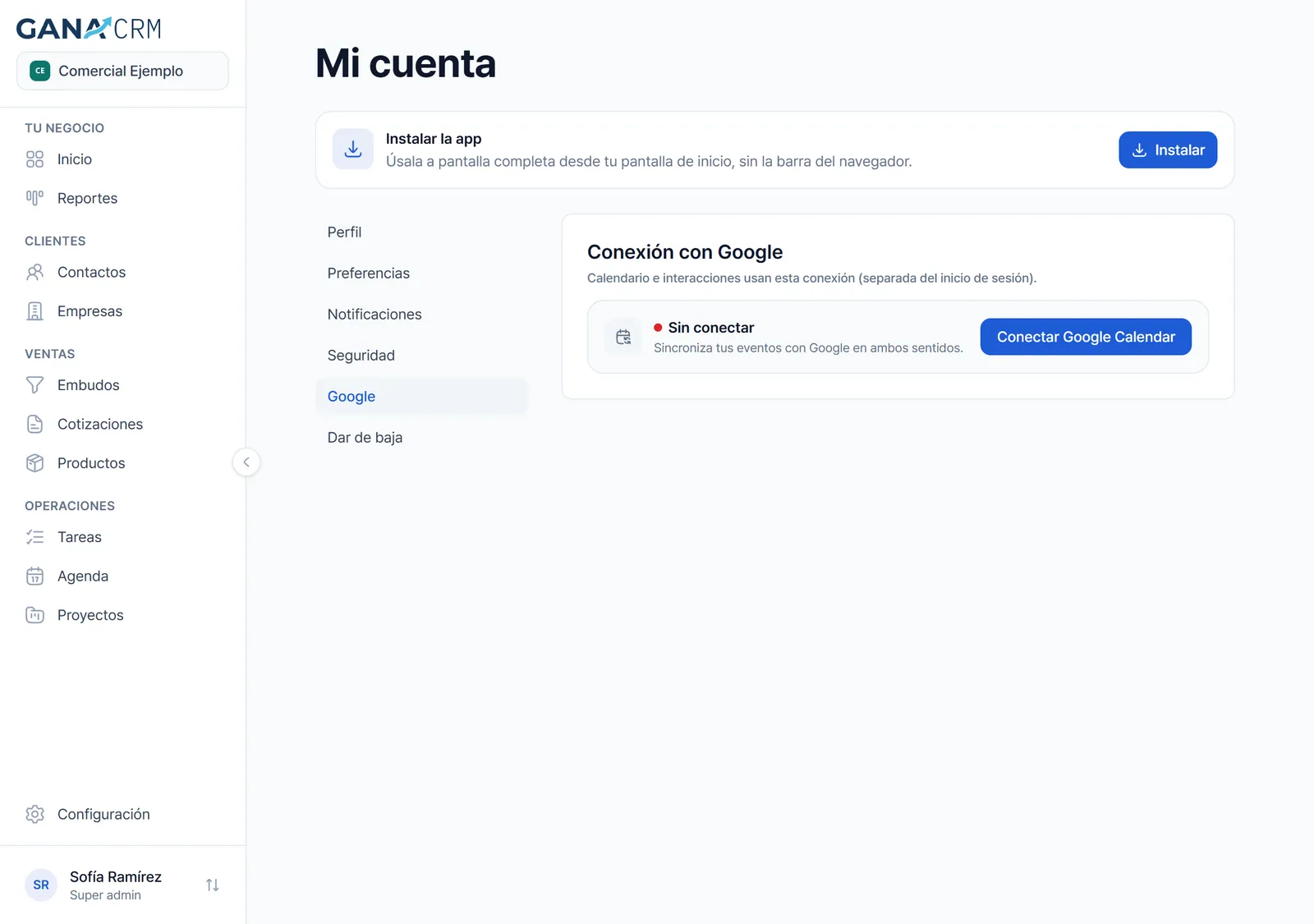Click the Empresas building icon
This screenshot has width=1314, height=924.
click(34, 311)
